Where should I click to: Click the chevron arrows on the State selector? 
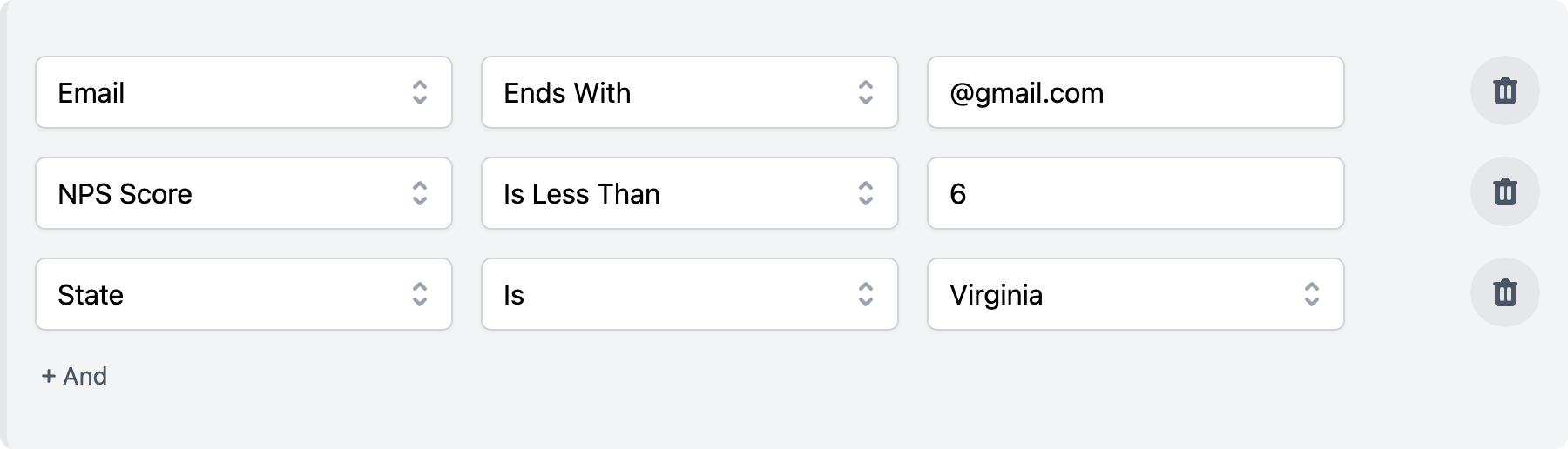tap(420, 294)
